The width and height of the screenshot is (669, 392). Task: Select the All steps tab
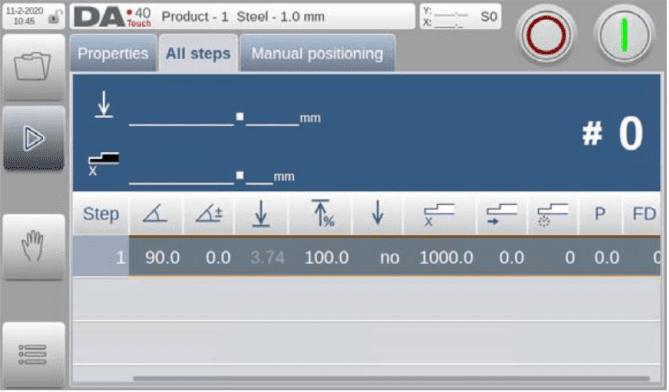(x=198, y=53)
